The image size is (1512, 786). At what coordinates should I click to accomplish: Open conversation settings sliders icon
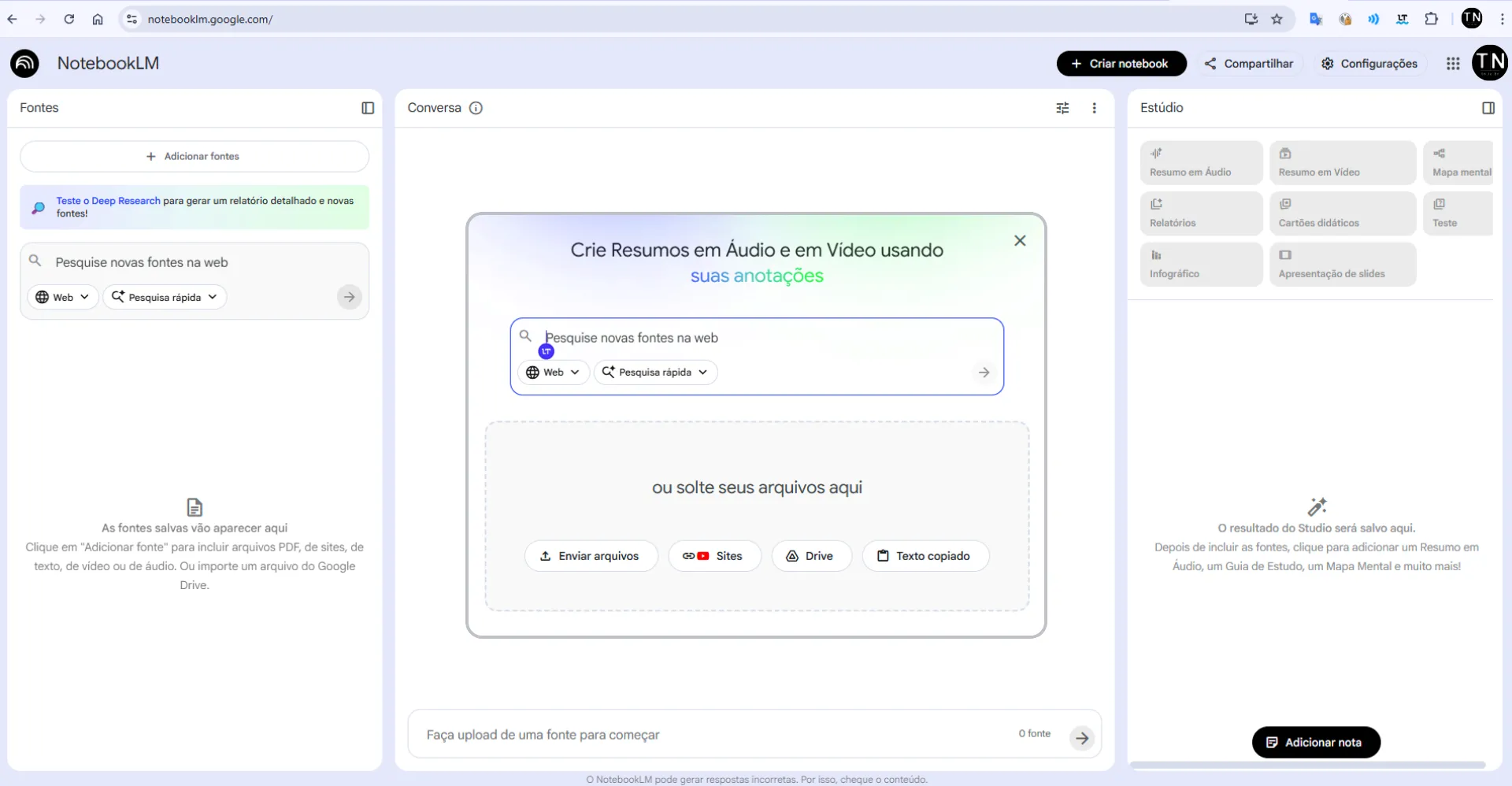click(1062, 108)
